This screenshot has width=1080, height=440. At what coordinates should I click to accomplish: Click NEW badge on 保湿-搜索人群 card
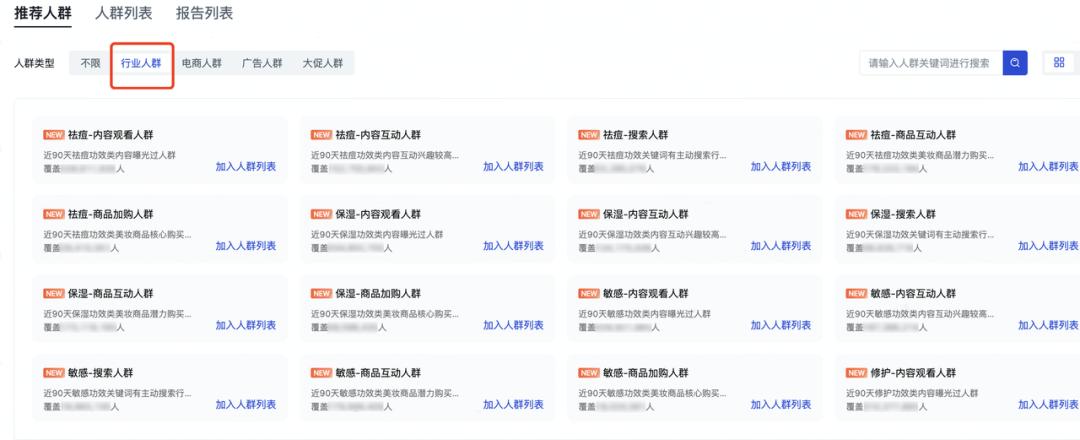(x=856, y=214)
